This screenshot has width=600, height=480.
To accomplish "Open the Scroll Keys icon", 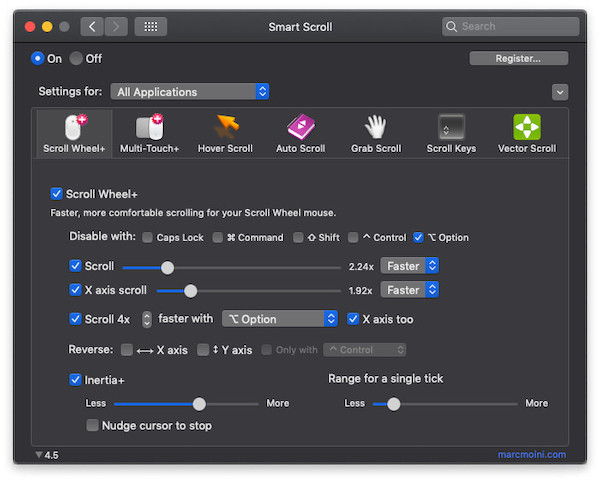I will point(451,128).
